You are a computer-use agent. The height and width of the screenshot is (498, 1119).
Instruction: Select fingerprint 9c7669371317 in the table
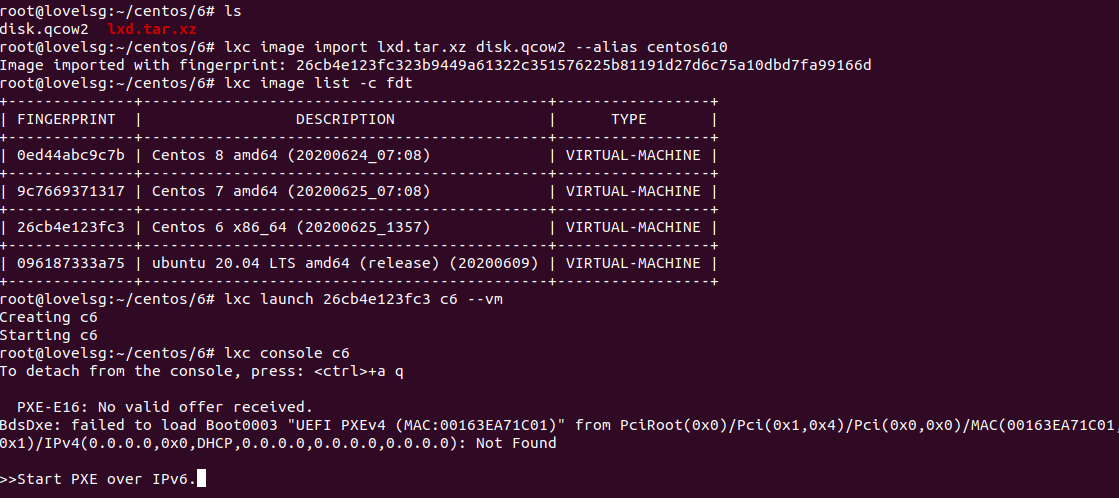pos(71,191)
